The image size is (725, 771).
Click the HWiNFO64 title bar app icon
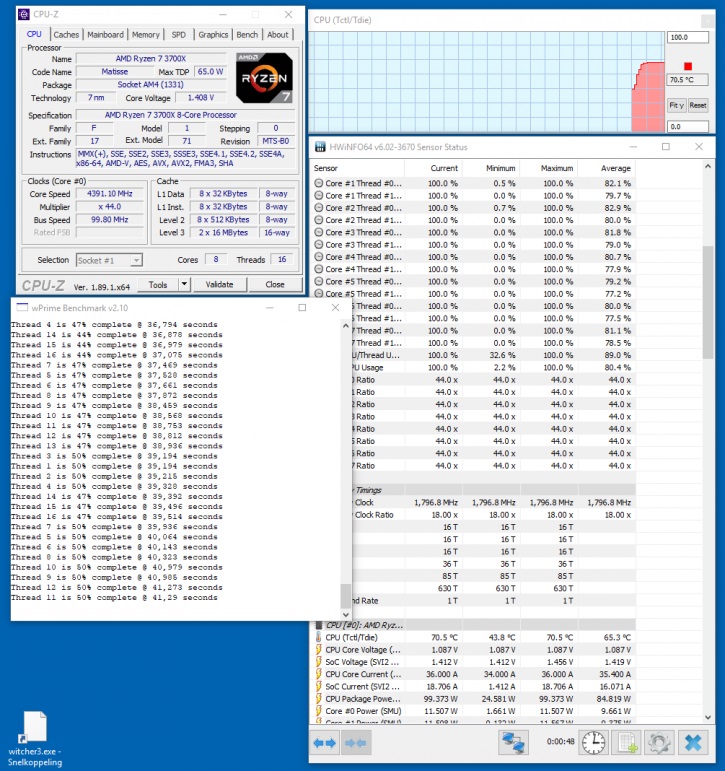click(320, 147)
